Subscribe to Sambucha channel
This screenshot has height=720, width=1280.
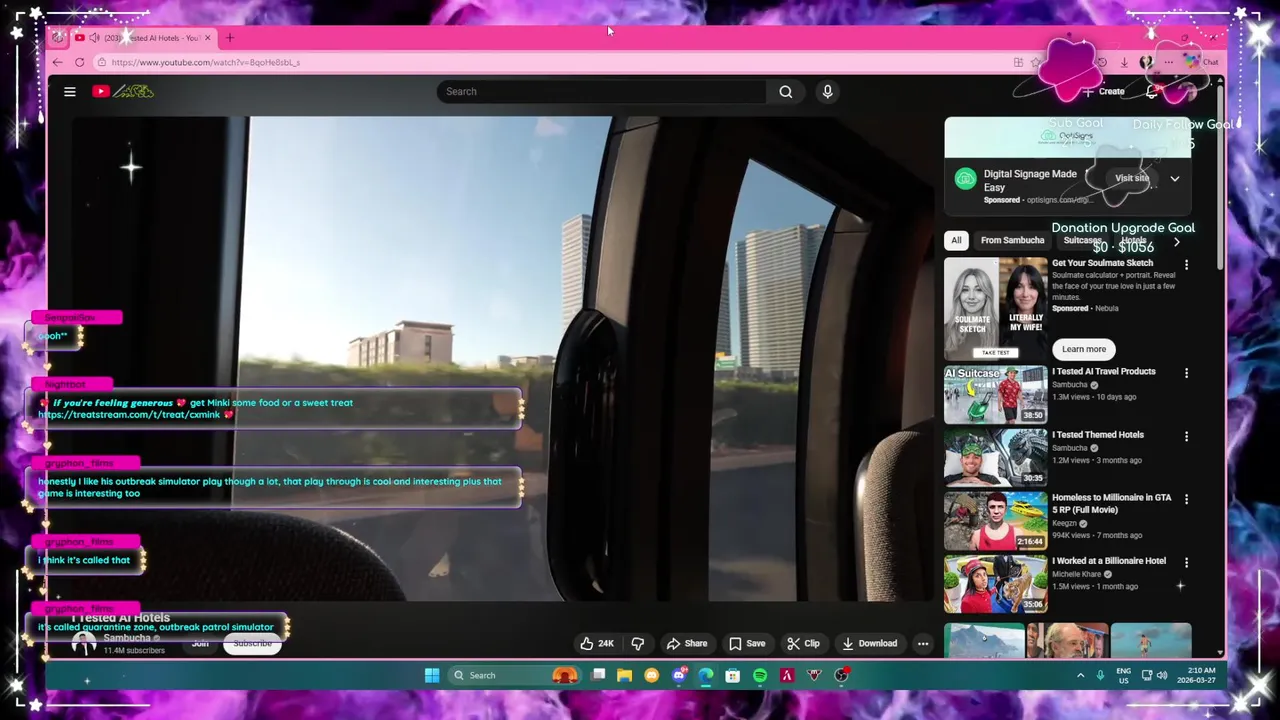pyautogui.click(x=252, y=643)
